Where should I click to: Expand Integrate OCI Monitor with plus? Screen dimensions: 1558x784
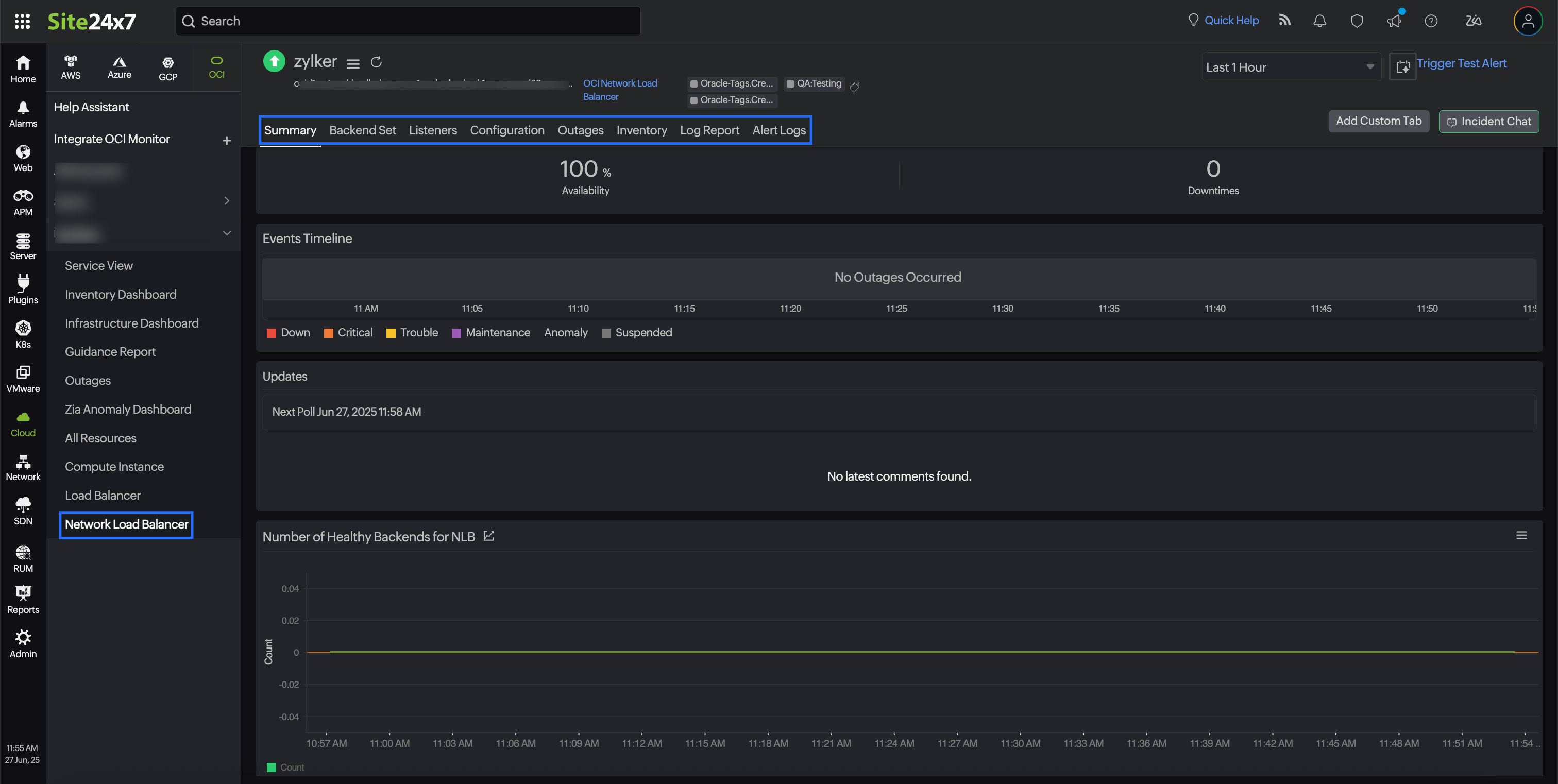click(x=227, y=140)
